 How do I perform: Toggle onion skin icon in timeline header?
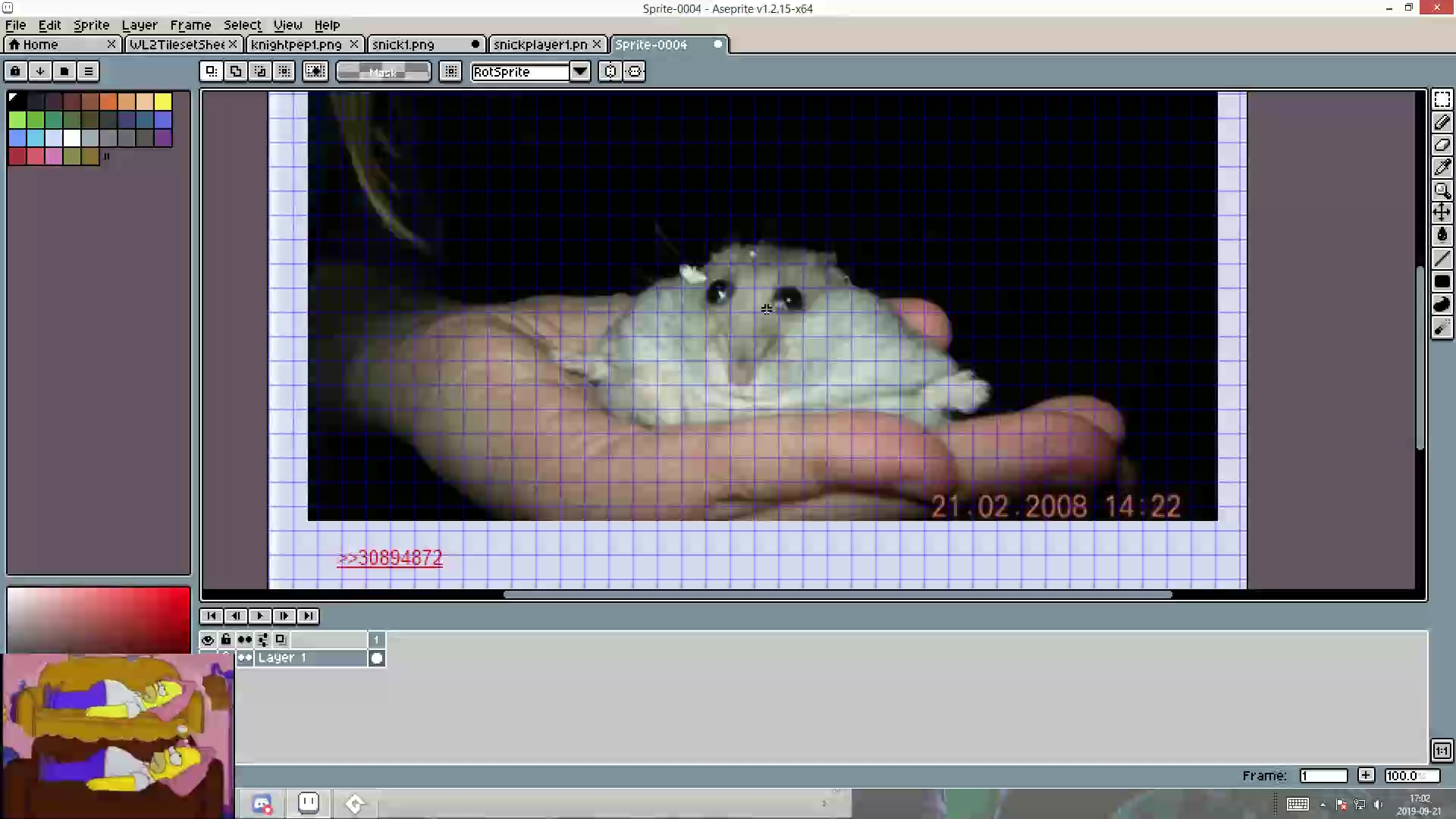tap(281, 640)
